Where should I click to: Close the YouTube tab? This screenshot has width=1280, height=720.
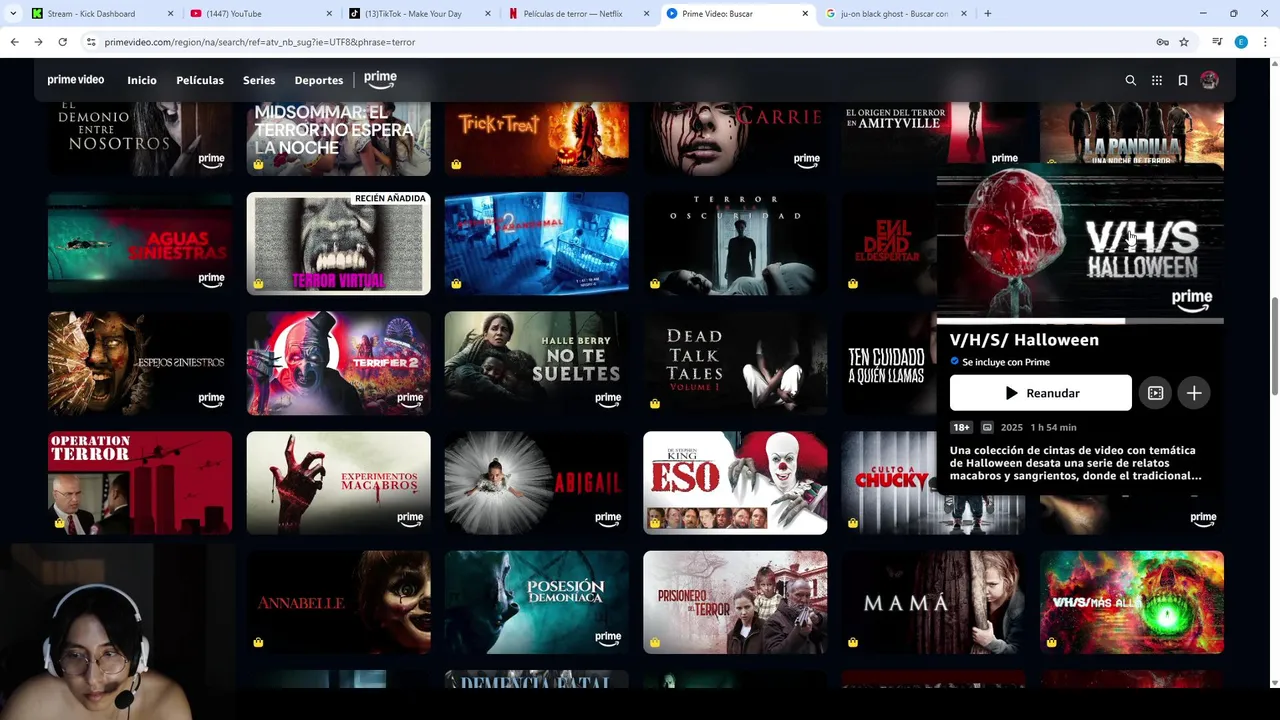(329, 14)
